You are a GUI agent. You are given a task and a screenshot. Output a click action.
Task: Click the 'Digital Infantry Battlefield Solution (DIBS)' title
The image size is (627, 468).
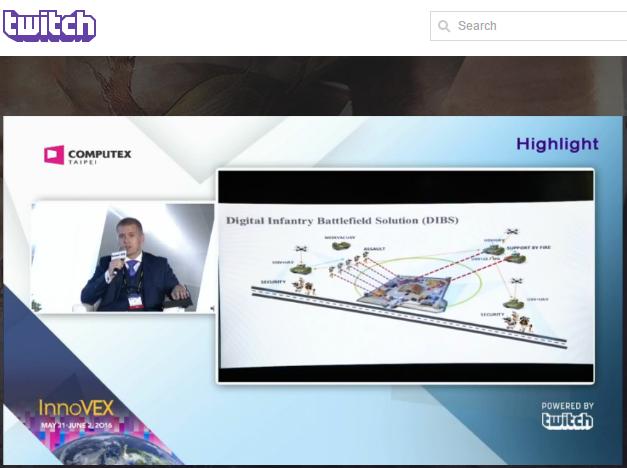[x=342, y=220]
